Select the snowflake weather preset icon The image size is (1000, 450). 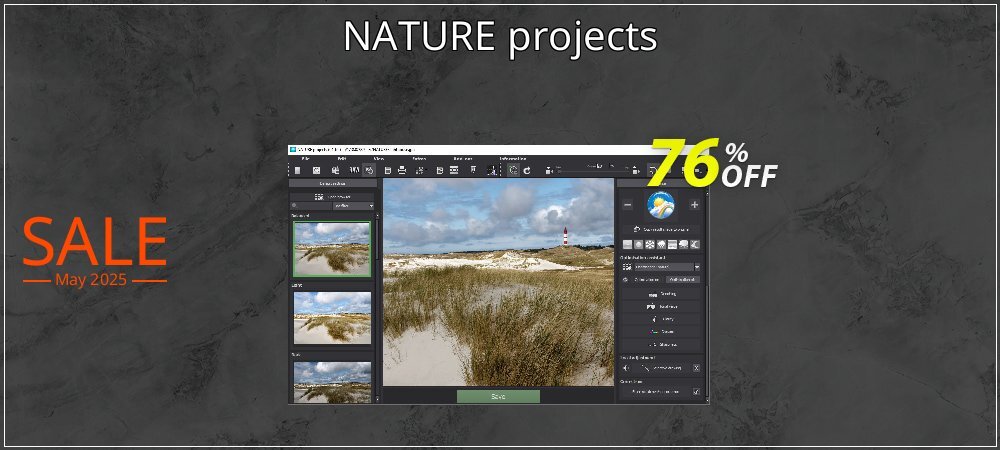(x=649, y=245)
